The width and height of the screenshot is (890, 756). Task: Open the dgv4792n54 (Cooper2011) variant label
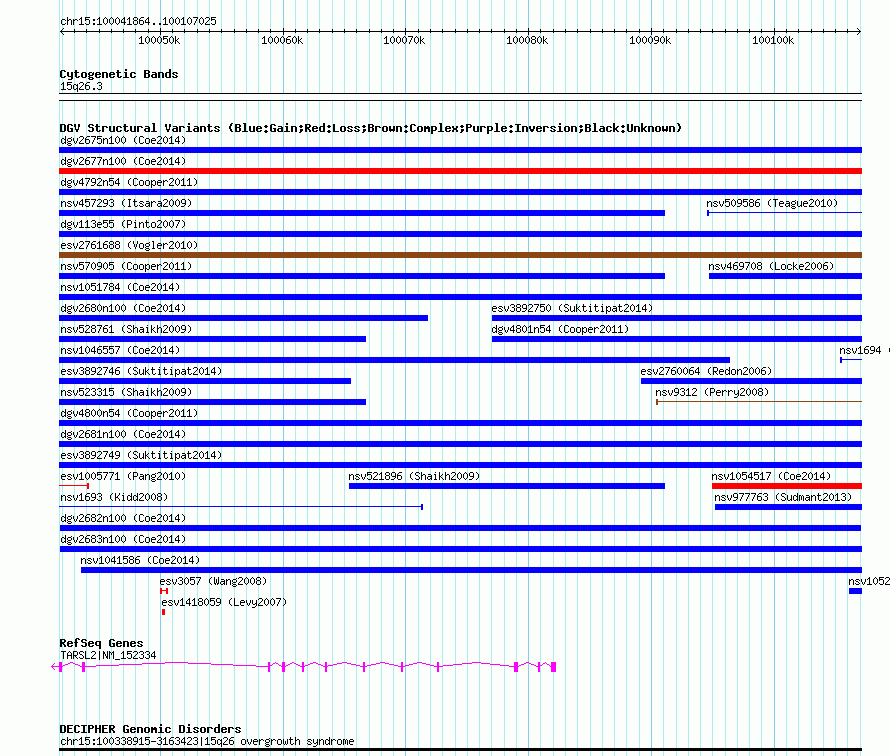click(129, 182)
